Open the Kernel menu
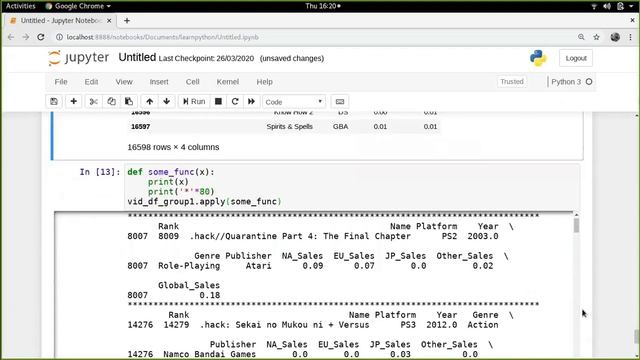 click(x=228, y=82)
